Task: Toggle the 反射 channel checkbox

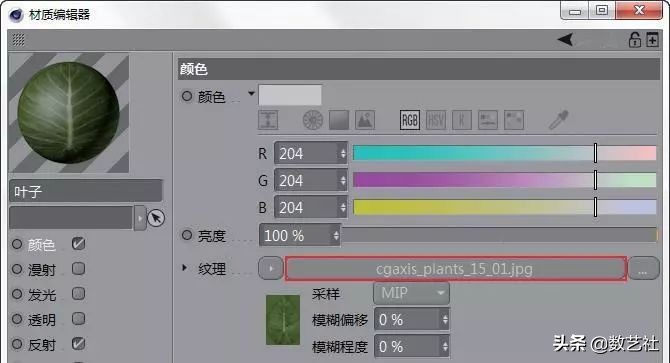Action: point(79,344)
